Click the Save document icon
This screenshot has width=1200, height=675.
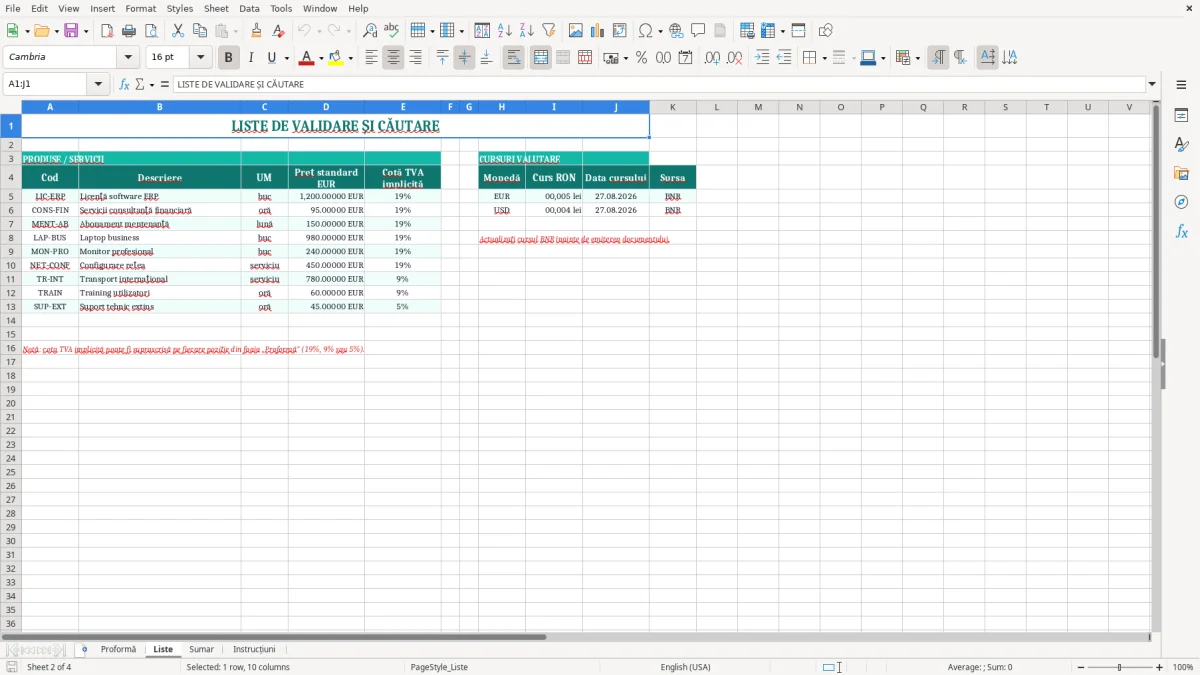pyautogui.click(x=71, y=31)
